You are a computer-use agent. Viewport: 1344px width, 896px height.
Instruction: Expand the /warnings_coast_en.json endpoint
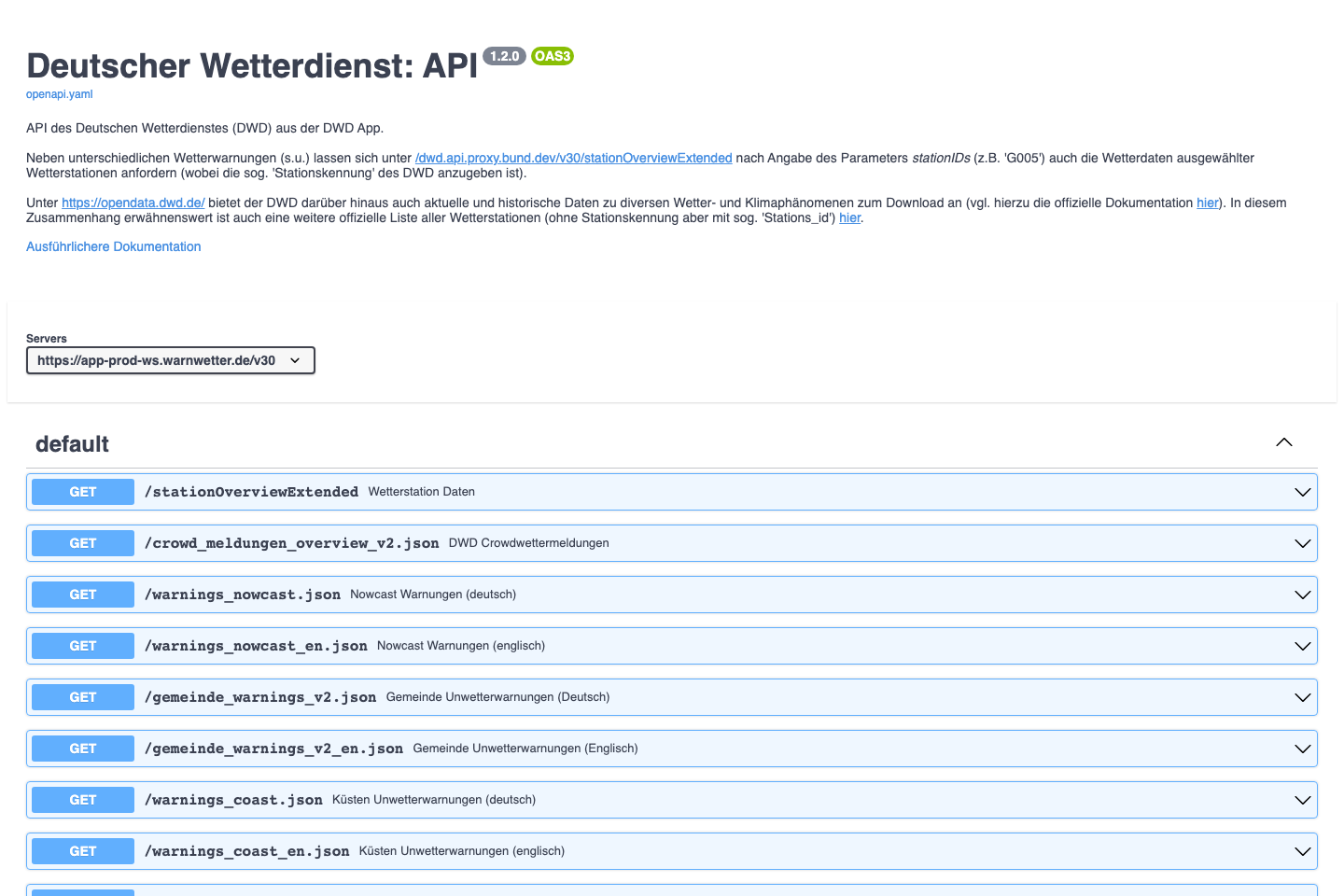(x=1303, y=850)
